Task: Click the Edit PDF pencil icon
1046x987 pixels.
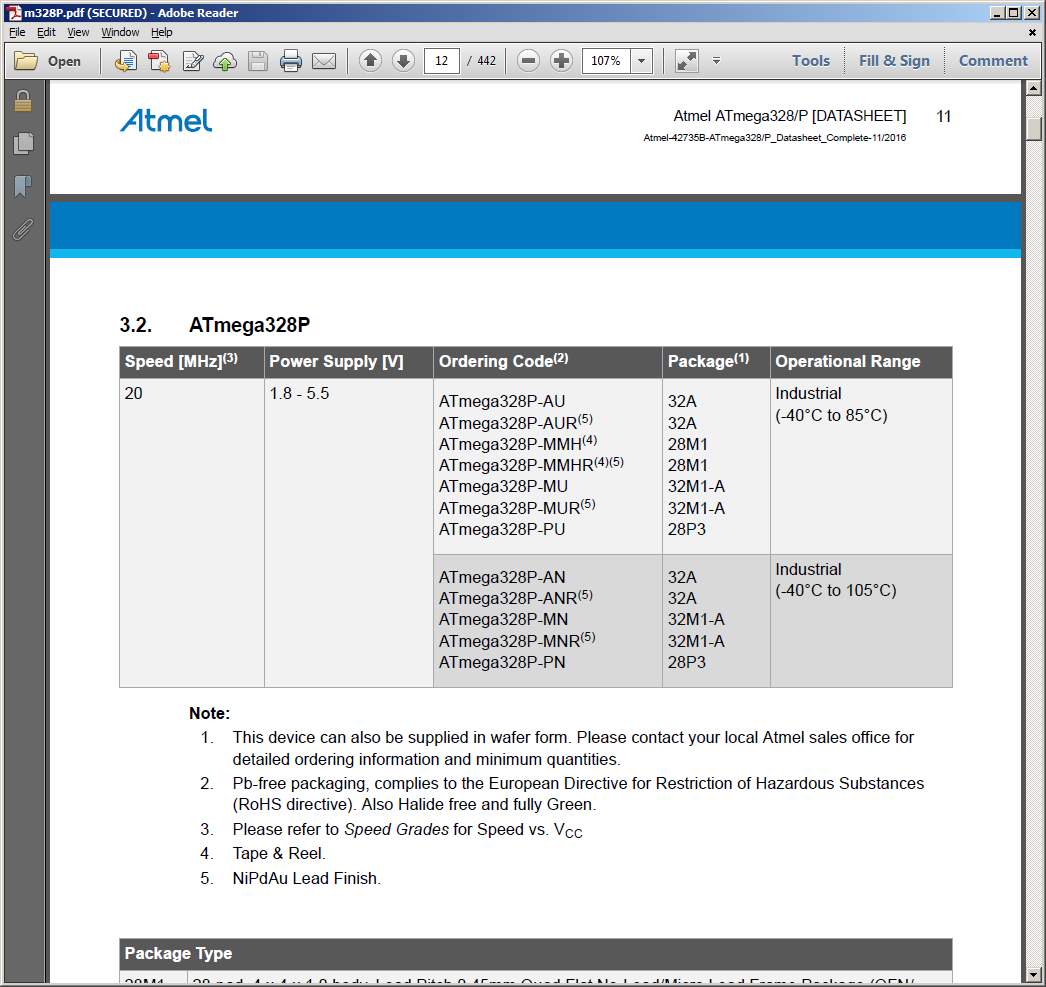Action: coord(193,61)
